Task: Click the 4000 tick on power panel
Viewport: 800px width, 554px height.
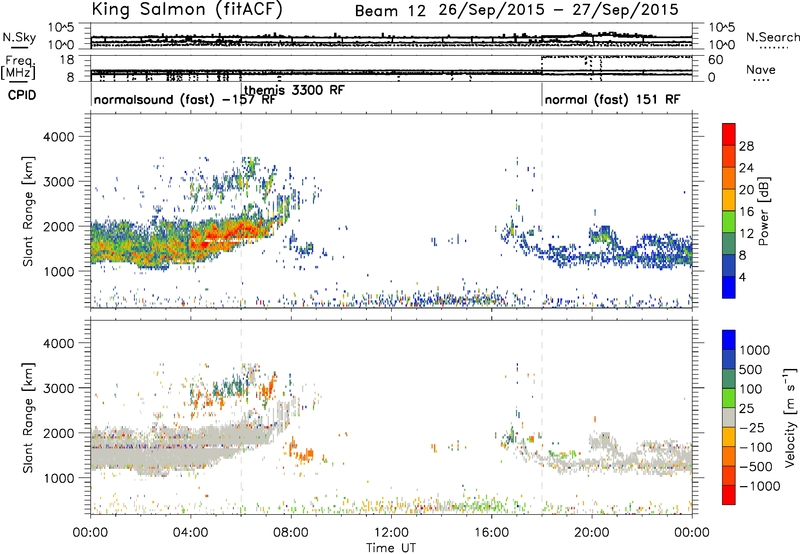Action: point(58,137)
